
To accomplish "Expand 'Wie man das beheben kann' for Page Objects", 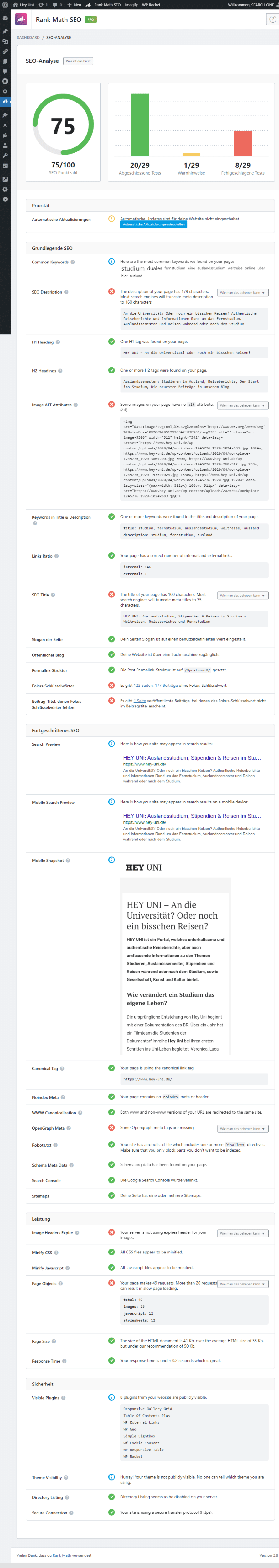I will [243, 1284].
